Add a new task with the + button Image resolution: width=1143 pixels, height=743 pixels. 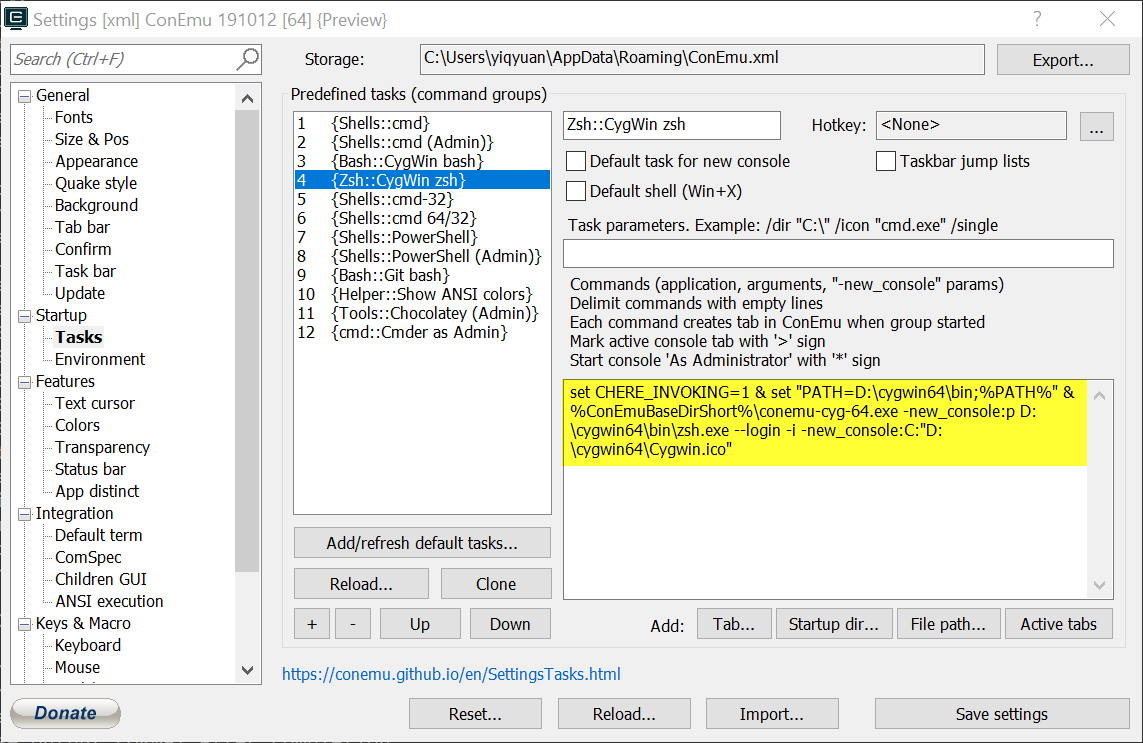311,623
